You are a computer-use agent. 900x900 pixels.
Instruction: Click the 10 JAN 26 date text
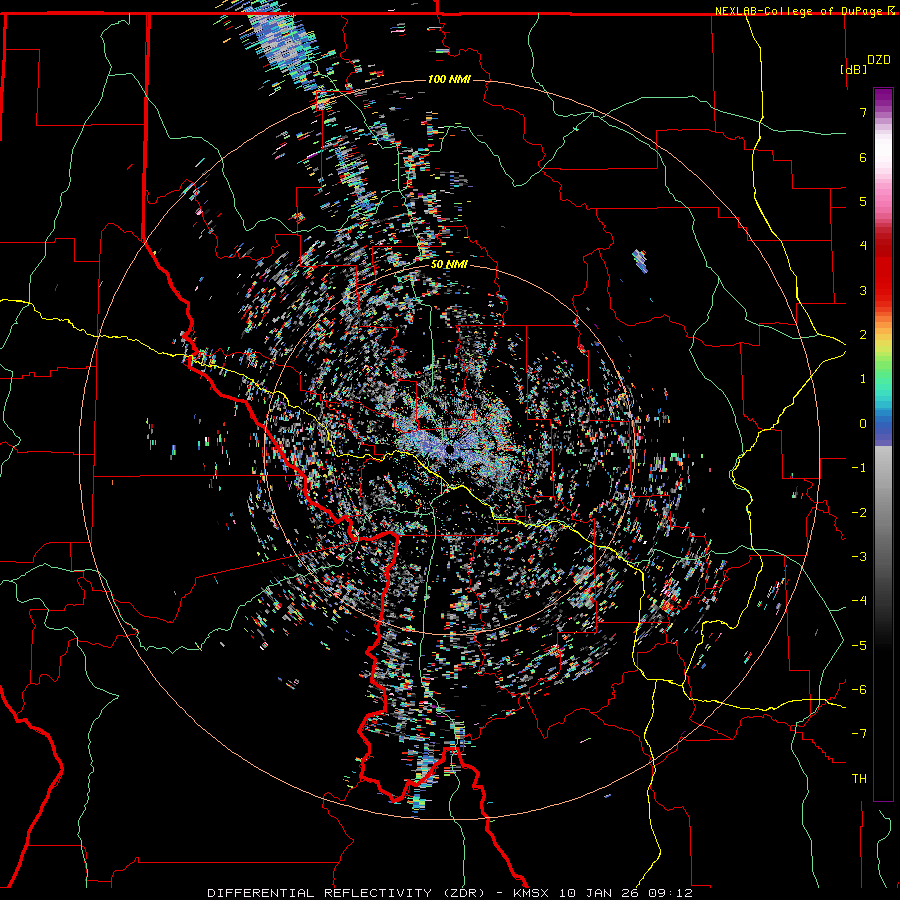click(600, 893)
